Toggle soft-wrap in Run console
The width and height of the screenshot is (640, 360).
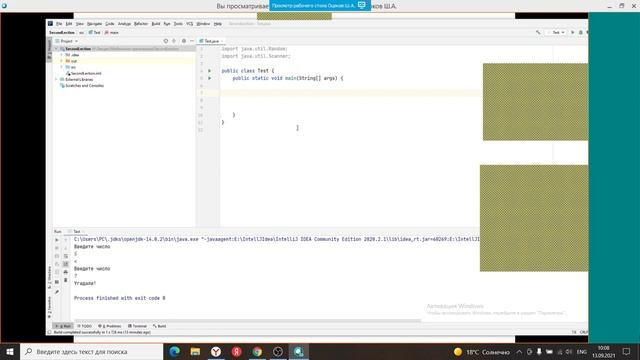[x=66, y=256]
